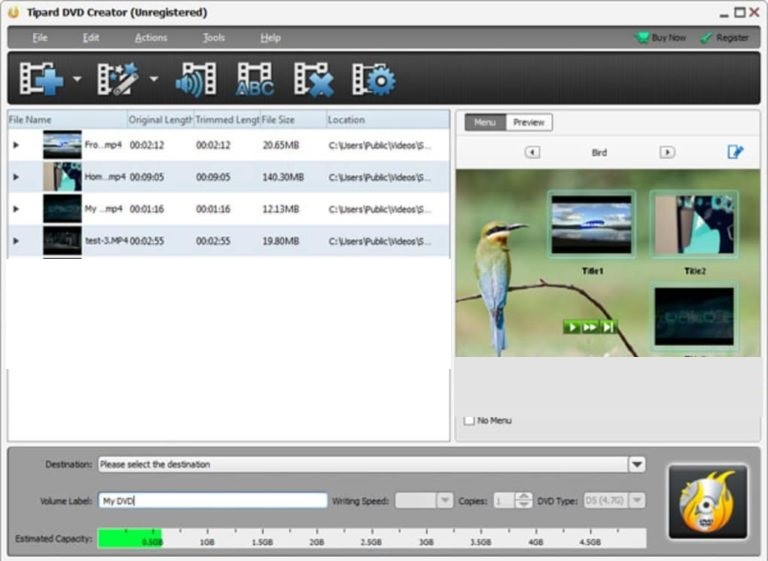768x561 pixels.
Task: Switch to the Menu tab
Action: 485,122
